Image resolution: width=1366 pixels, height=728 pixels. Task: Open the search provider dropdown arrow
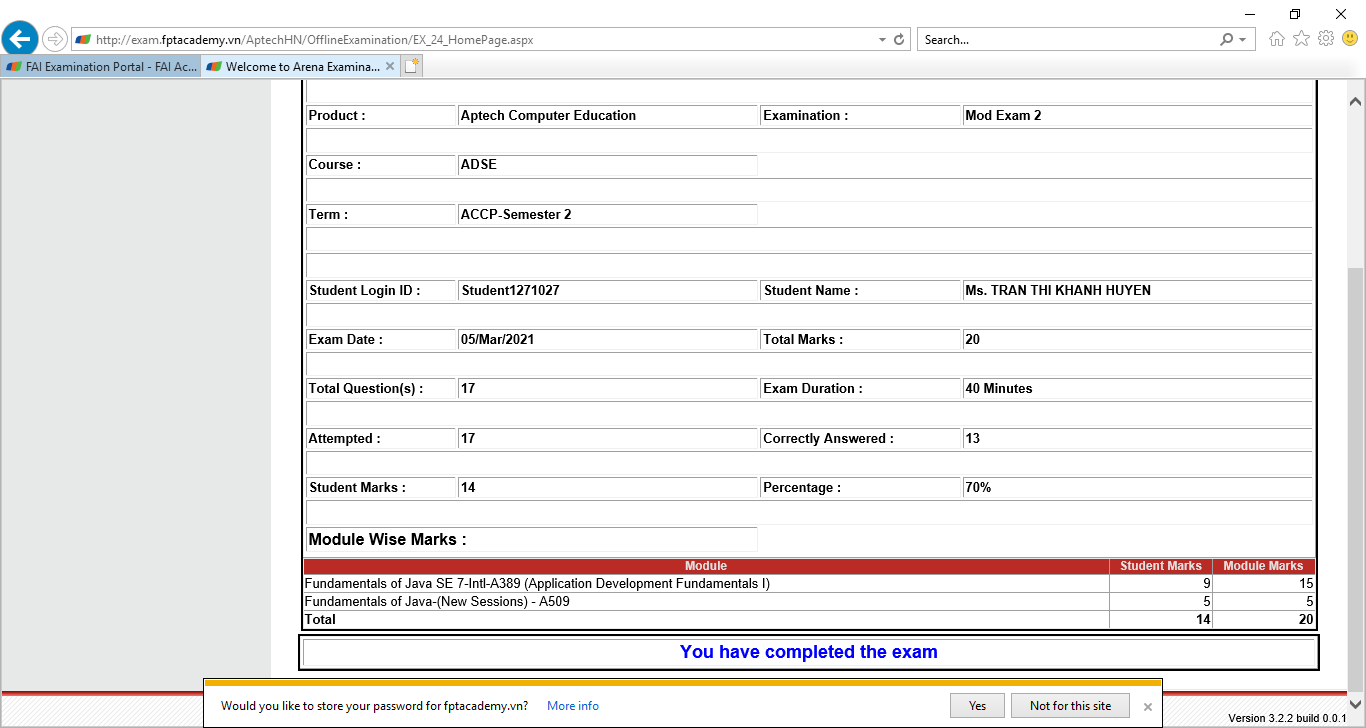pyautogui.click(x=1243, y=40)
